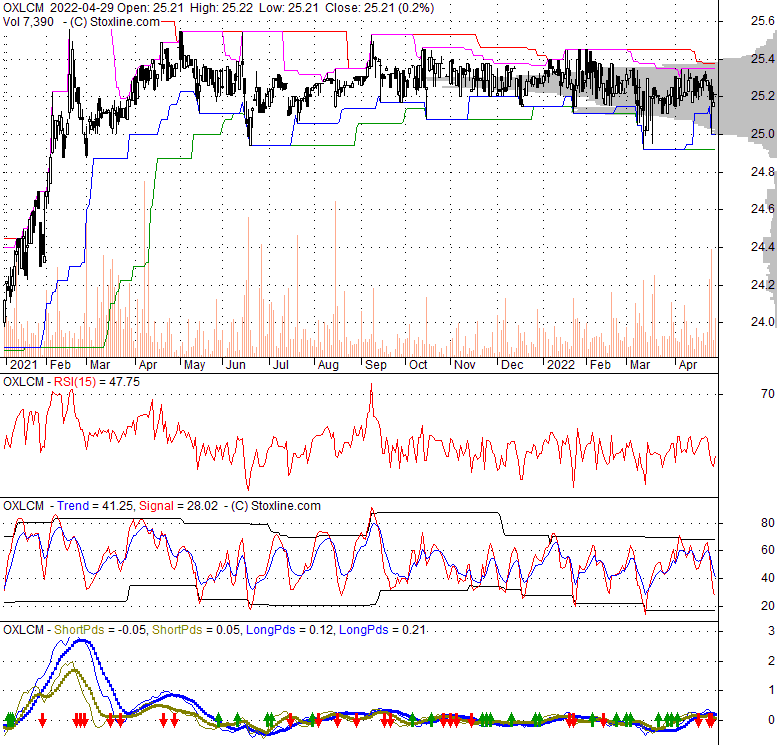Click the 24.8 price axis label
778x746 pixels.
coord(762,172)
